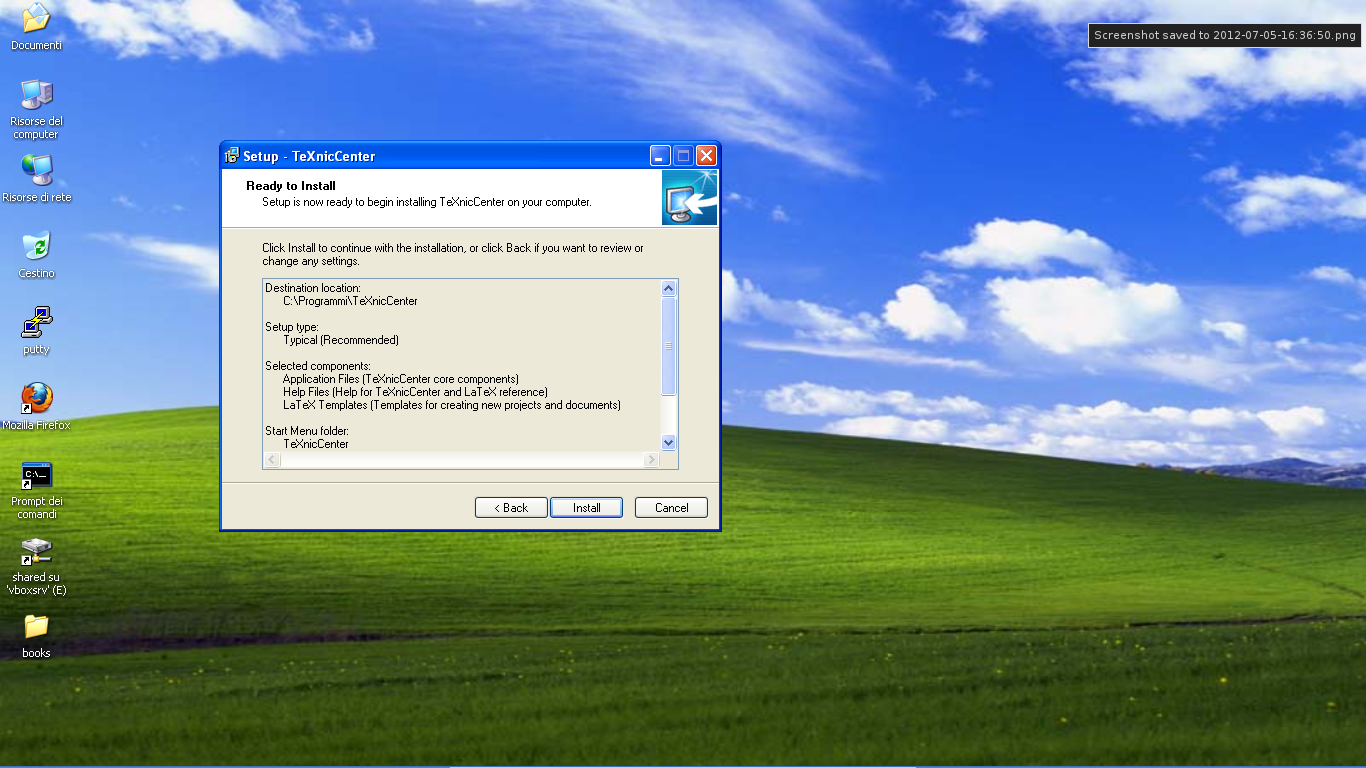The image size is (1366, 768).
Task: Click the 'Help Files' component line
Action: pos(415,392)
